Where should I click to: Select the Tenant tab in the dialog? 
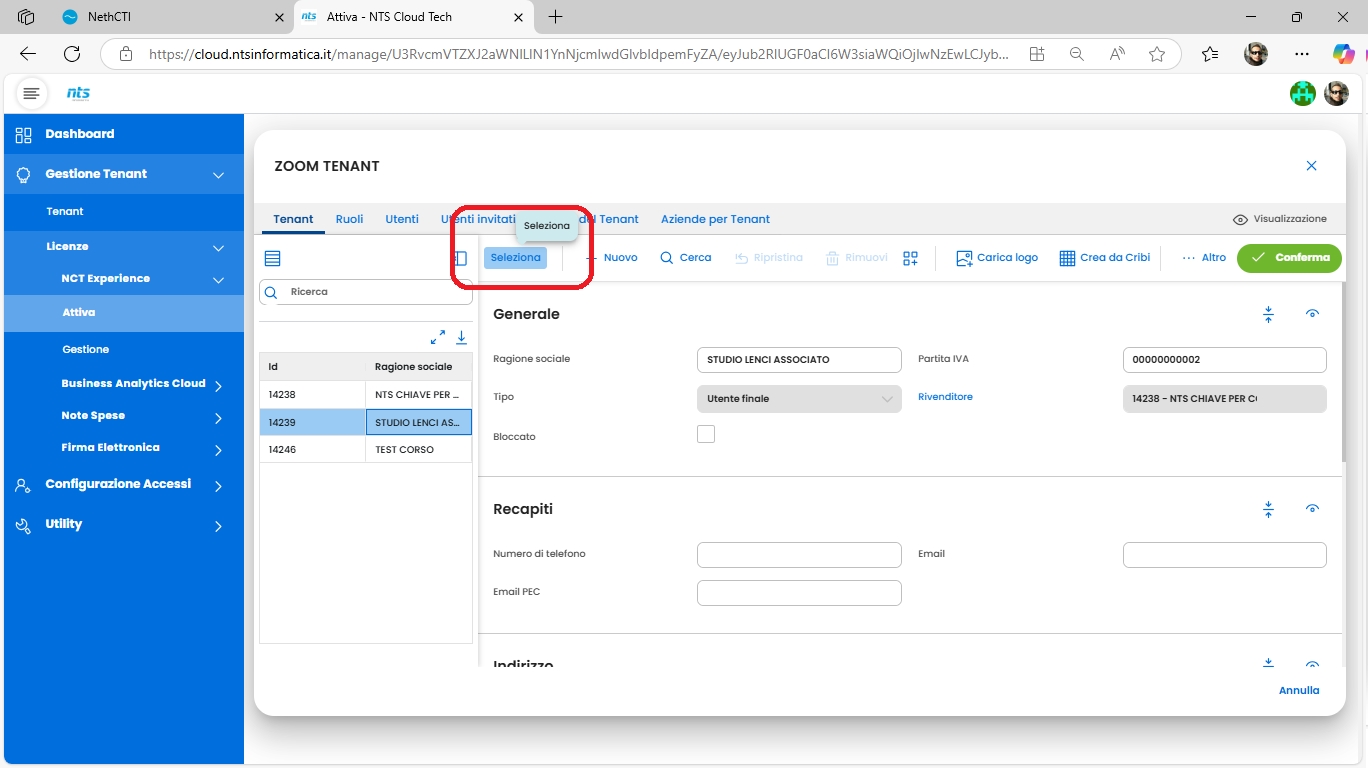click(x=293, y=219)
